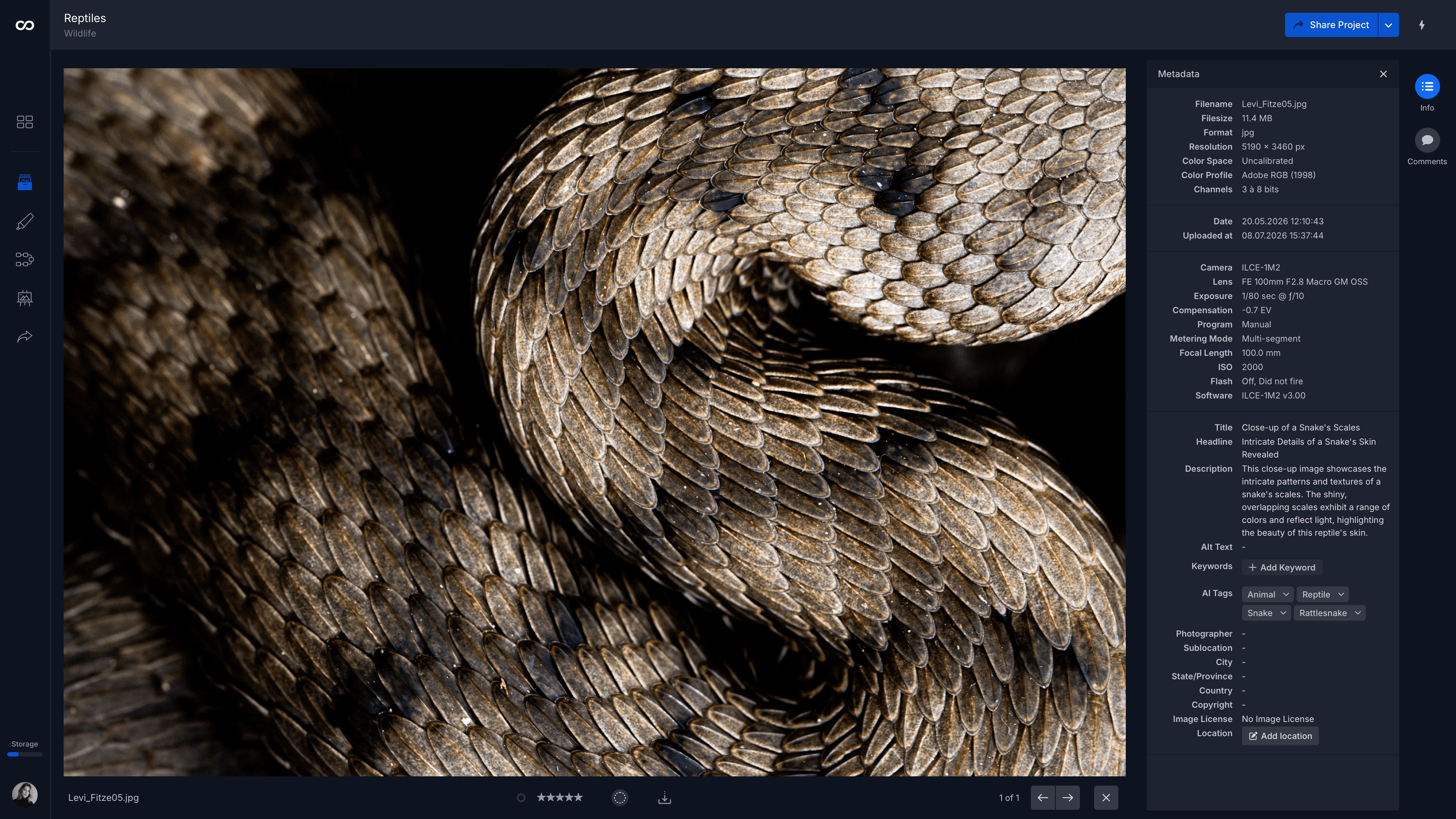
Task: Click the Title value Close-up of a Snake's Scales
Action: pyautogui.click(x=1301, y=427)
